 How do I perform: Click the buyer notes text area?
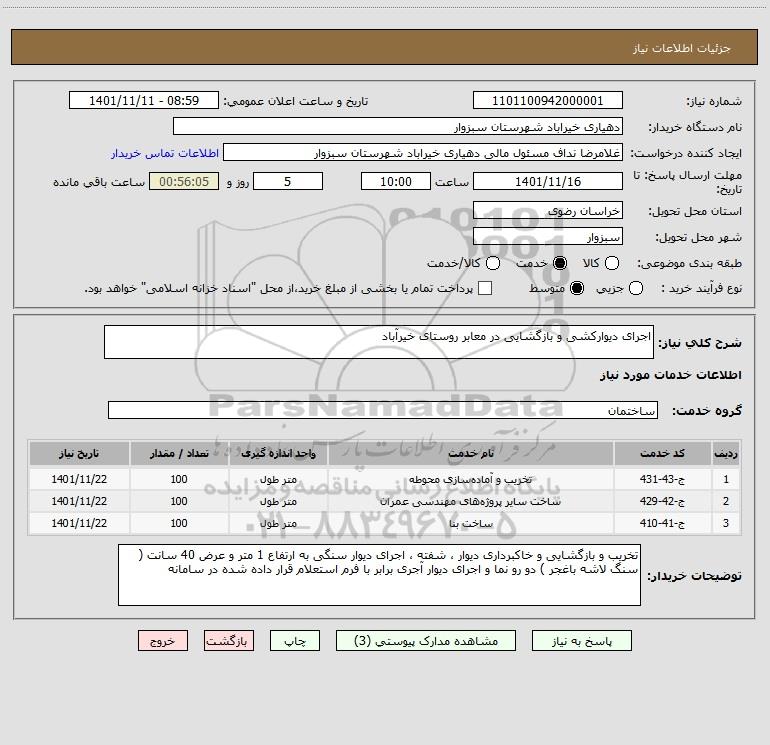[379, 575]
